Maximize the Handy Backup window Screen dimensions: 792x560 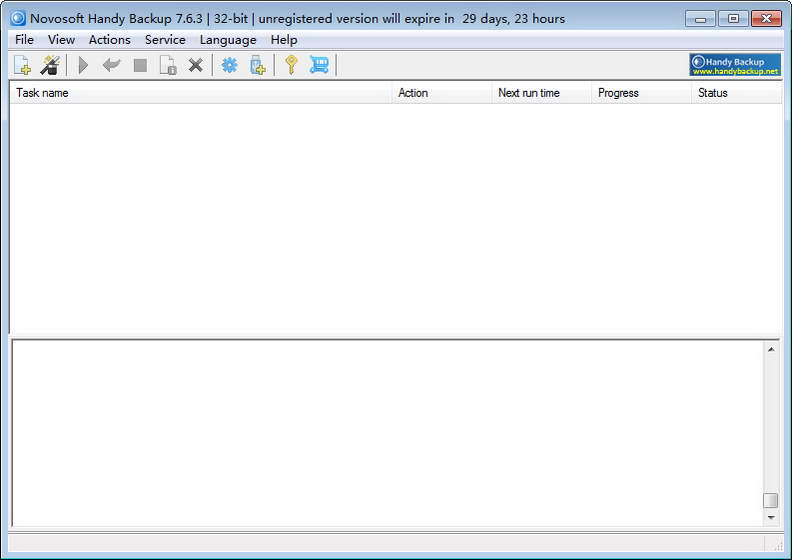[733, 19]
